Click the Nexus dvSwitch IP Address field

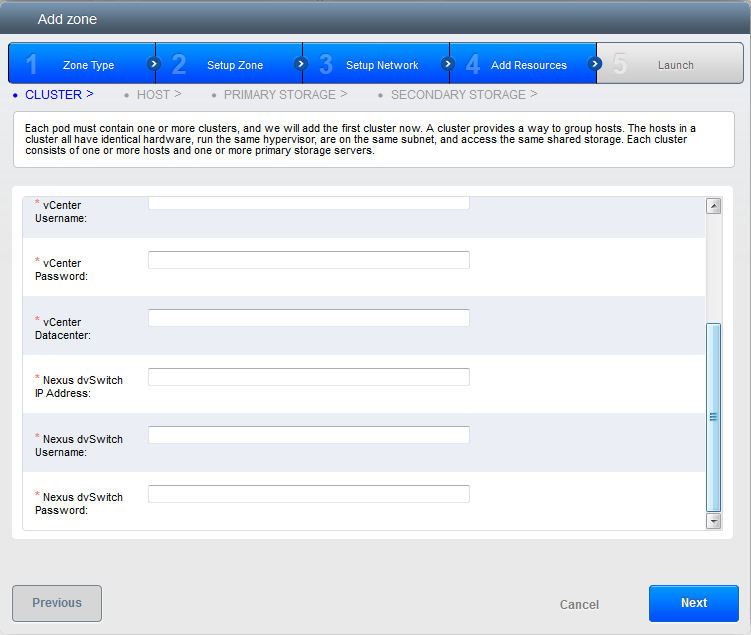tap(308, 377)
